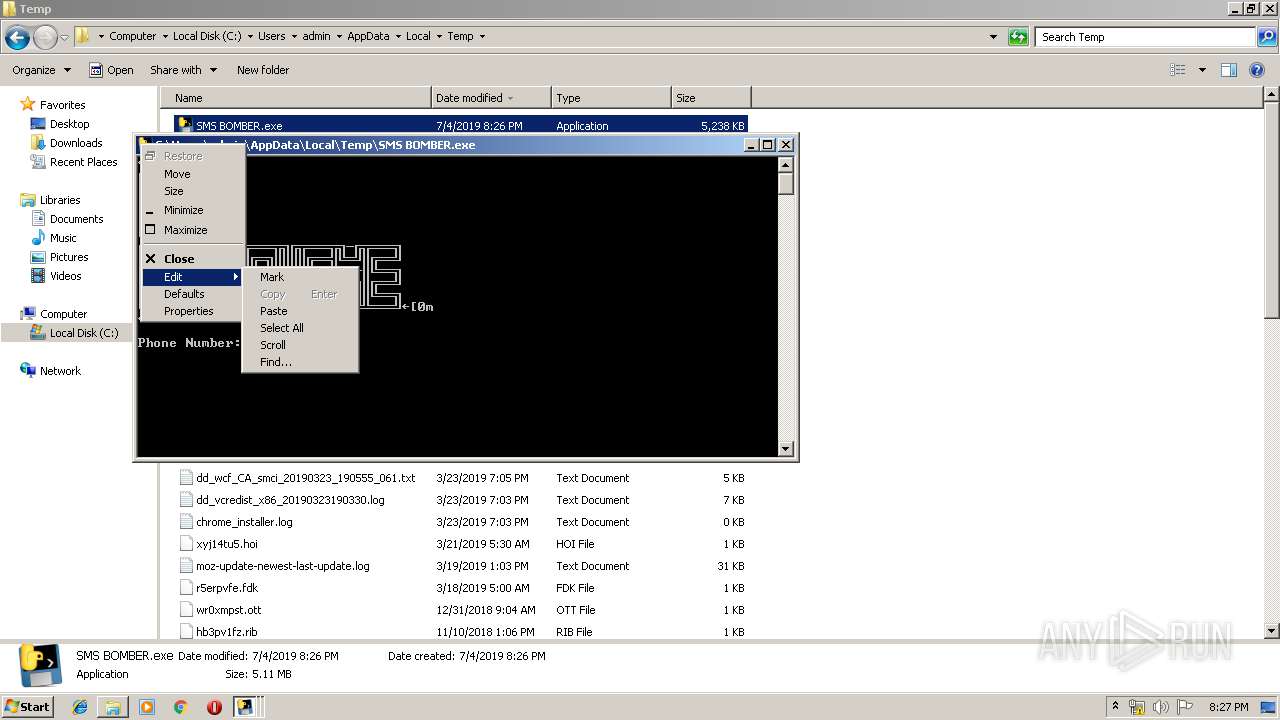Click the green refresh button beside address bar
Screen dimensions: 1280x720
click(x=1018, y=37)
